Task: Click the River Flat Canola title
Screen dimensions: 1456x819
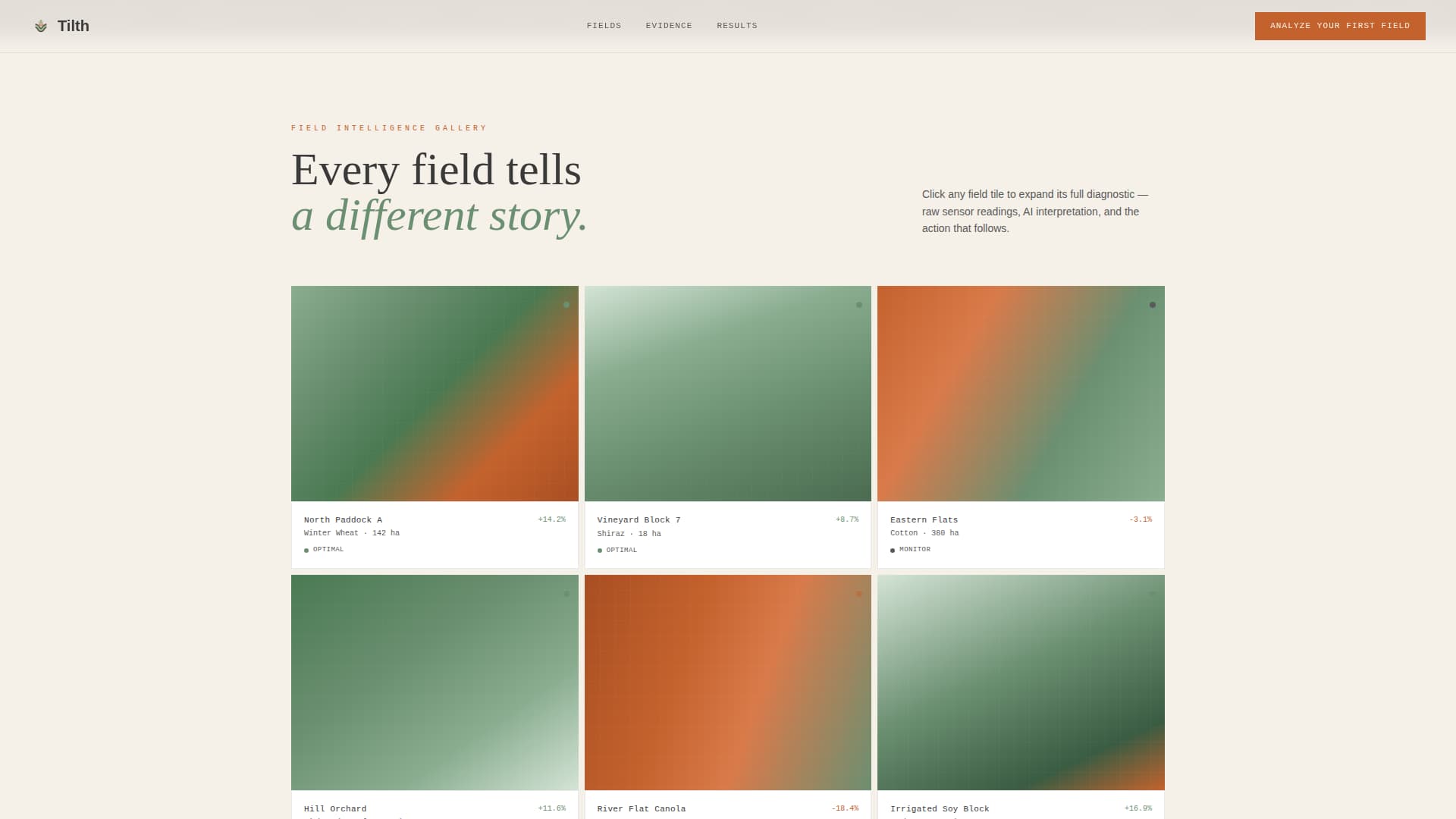Action: click(x=642, y=809)
